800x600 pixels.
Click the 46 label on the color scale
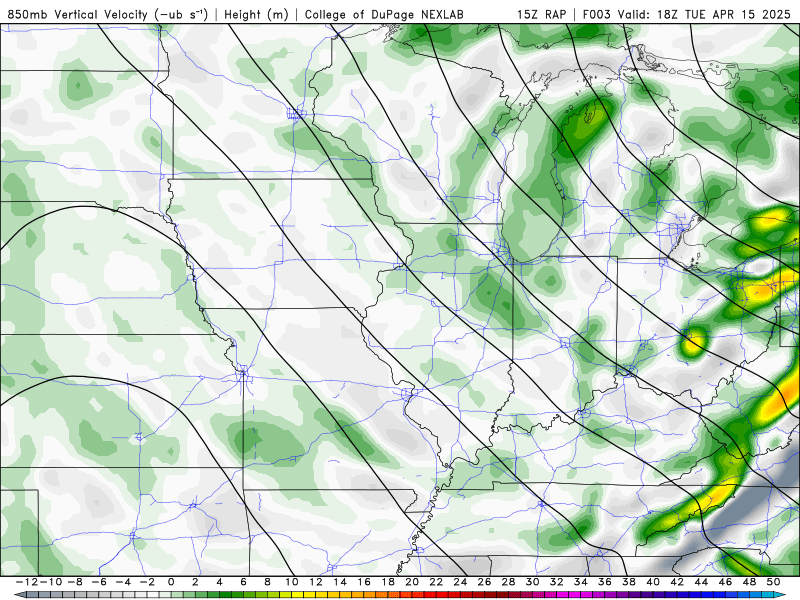pyautogui.click(x=726, y=582)
